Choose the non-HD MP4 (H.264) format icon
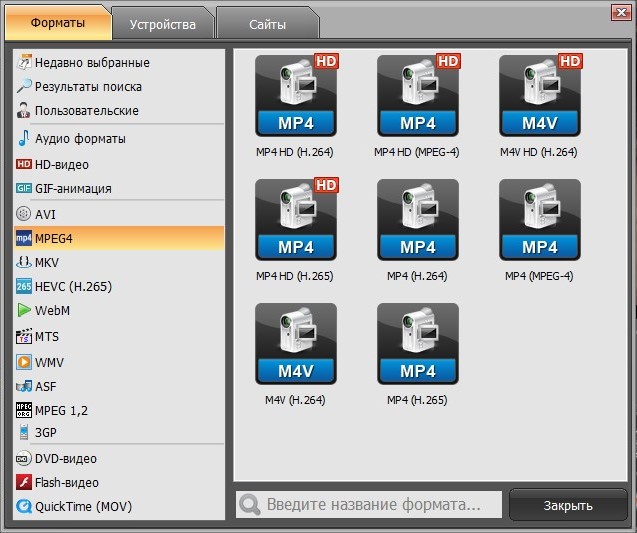The height and width of the screenshot is (533, 637). 418,219
